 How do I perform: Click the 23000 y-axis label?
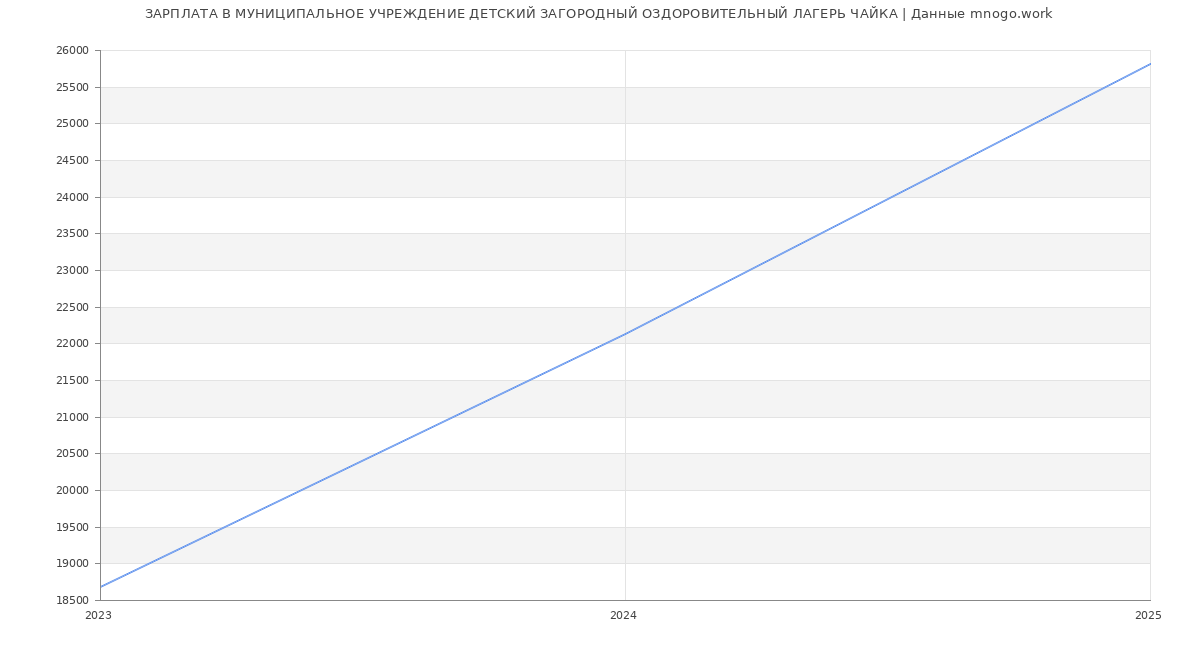73,271
